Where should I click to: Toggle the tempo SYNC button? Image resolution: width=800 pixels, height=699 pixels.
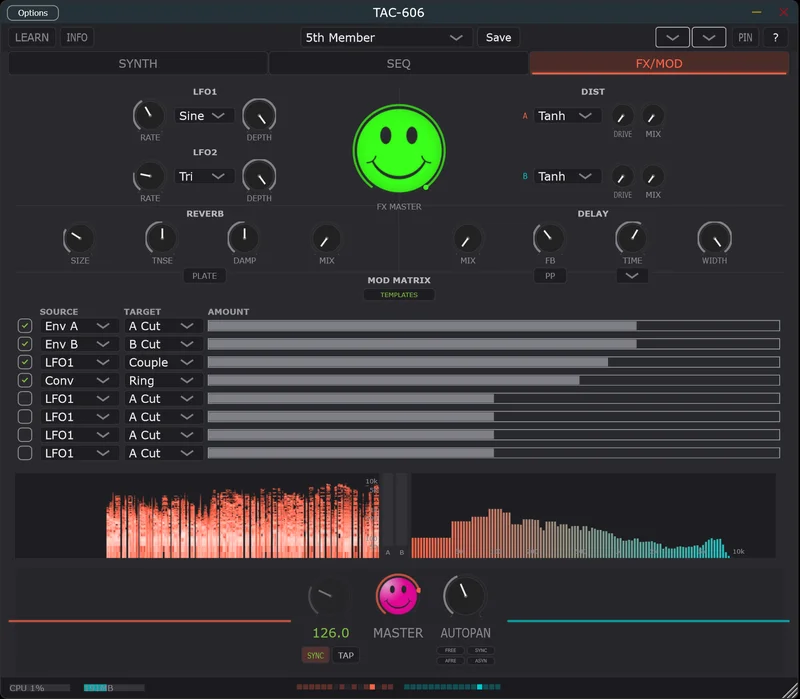click(x=315, y=656)
